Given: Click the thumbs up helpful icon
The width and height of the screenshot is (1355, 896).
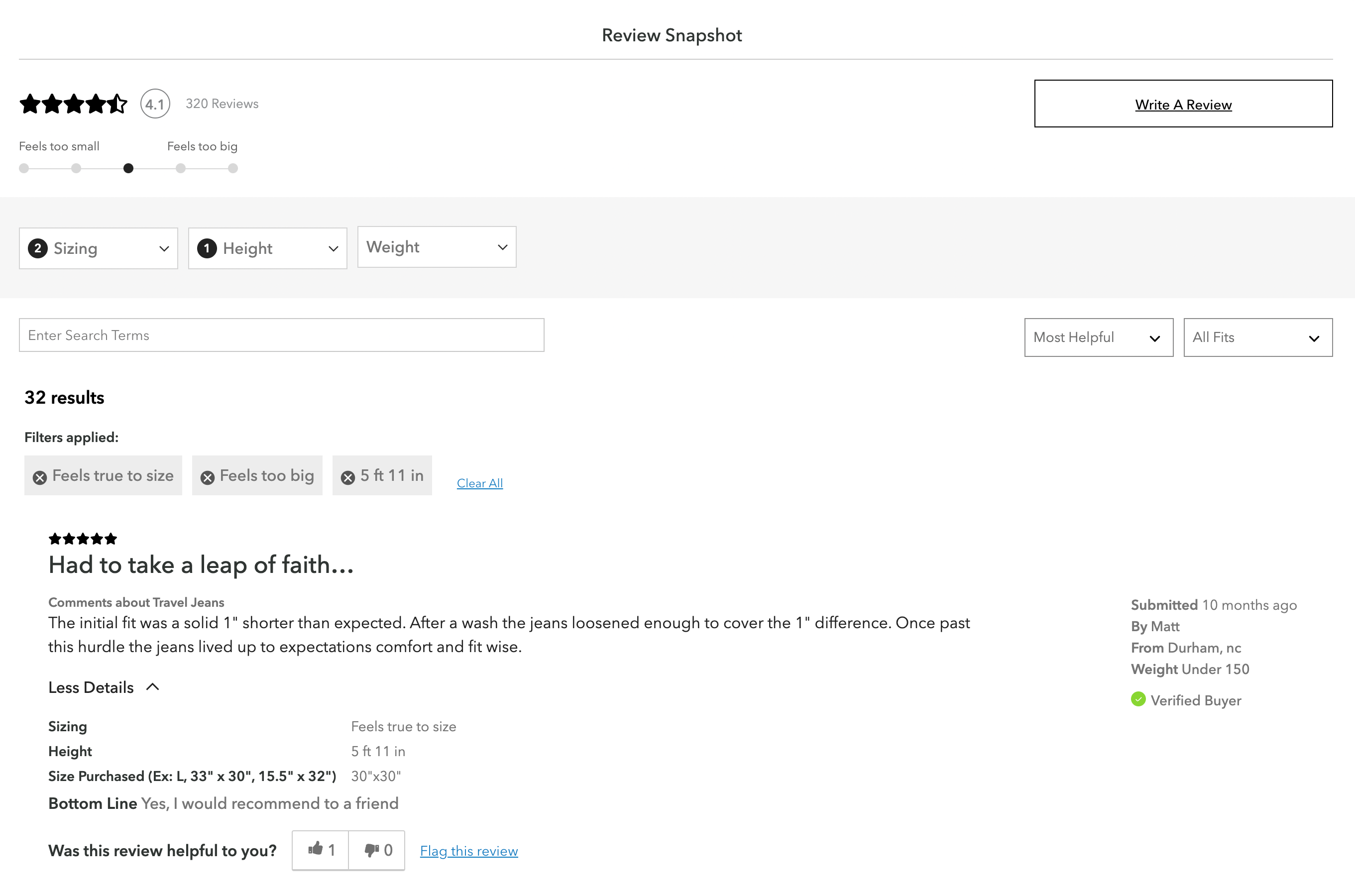Looking at the screenshot, I should tap(316, 849).
